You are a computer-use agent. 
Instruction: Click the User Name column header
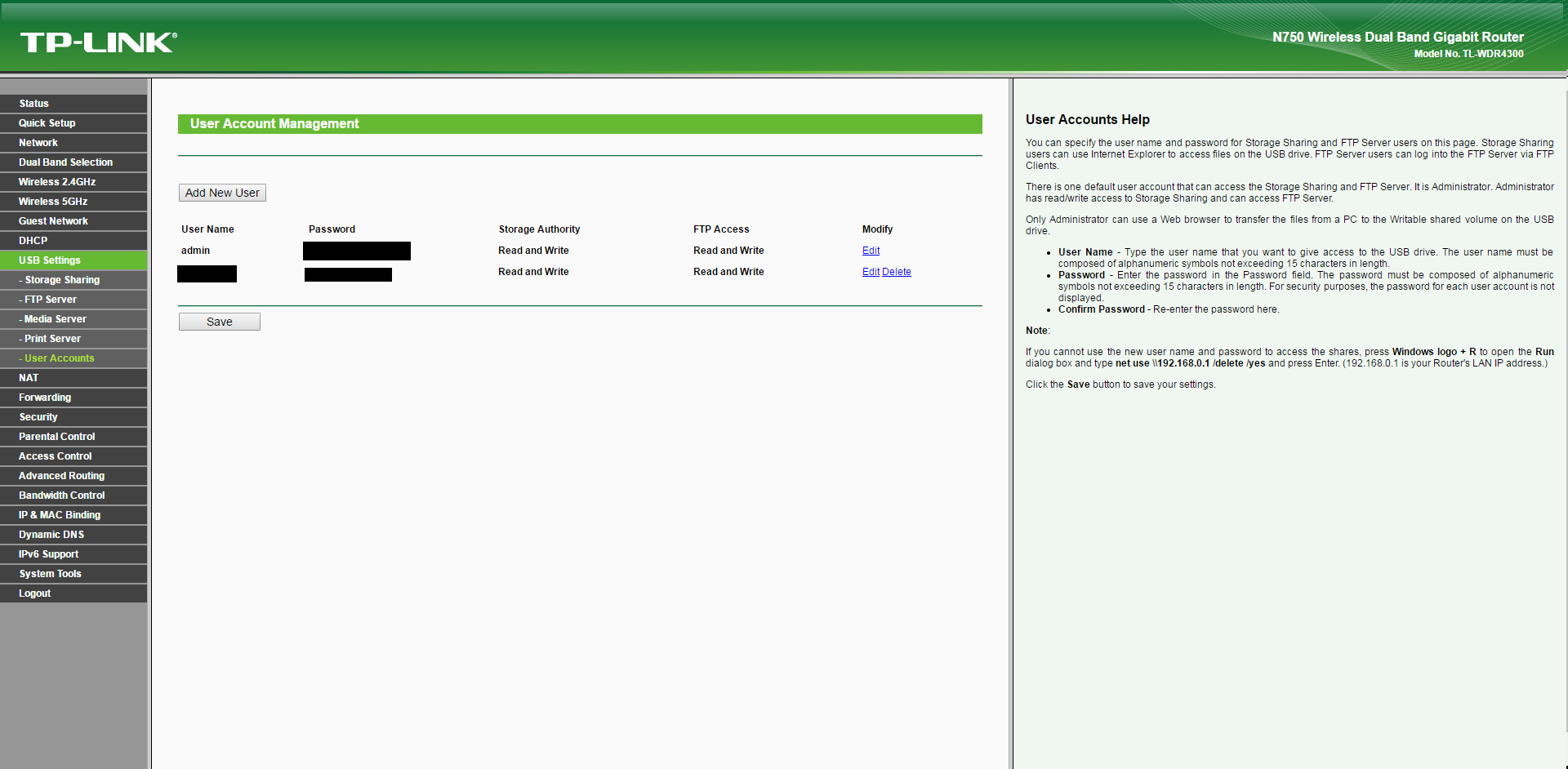tap(207, 229)
